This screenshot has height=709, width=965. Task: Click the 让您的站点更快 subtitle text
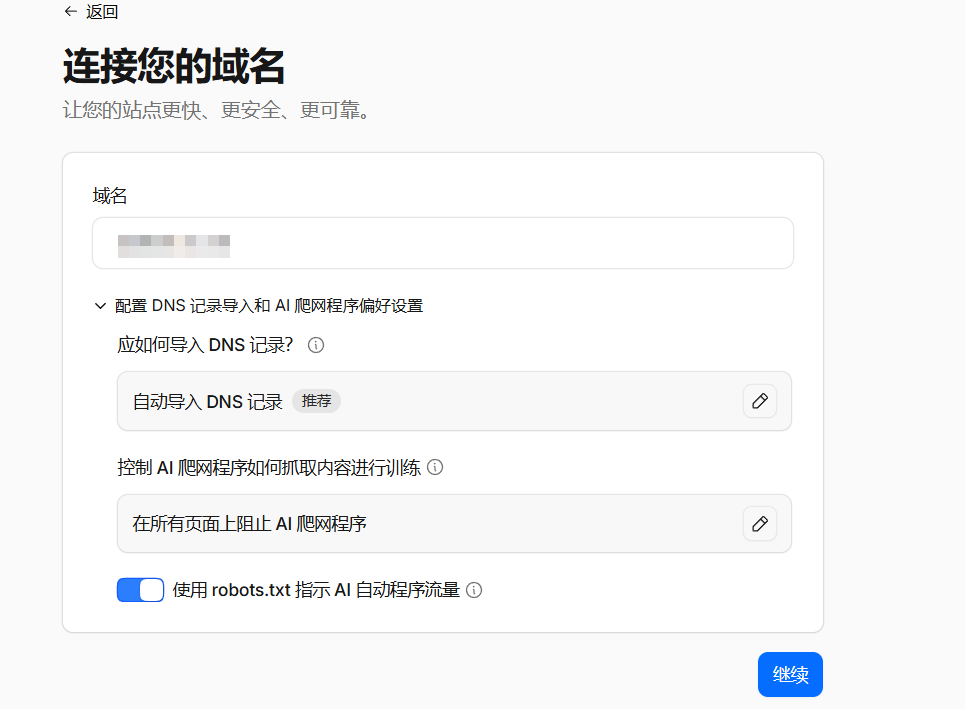pos(217,110)
